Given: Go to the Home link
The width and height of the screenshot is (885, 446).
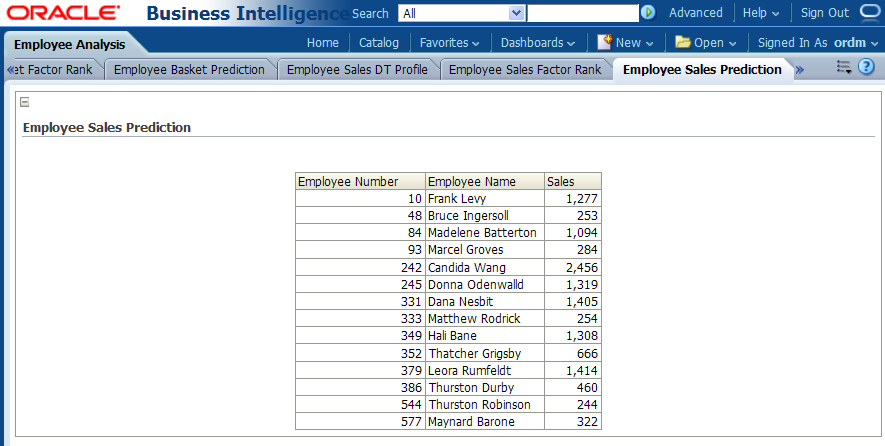Looking at the screenshot, I should (x=322, y=43).
